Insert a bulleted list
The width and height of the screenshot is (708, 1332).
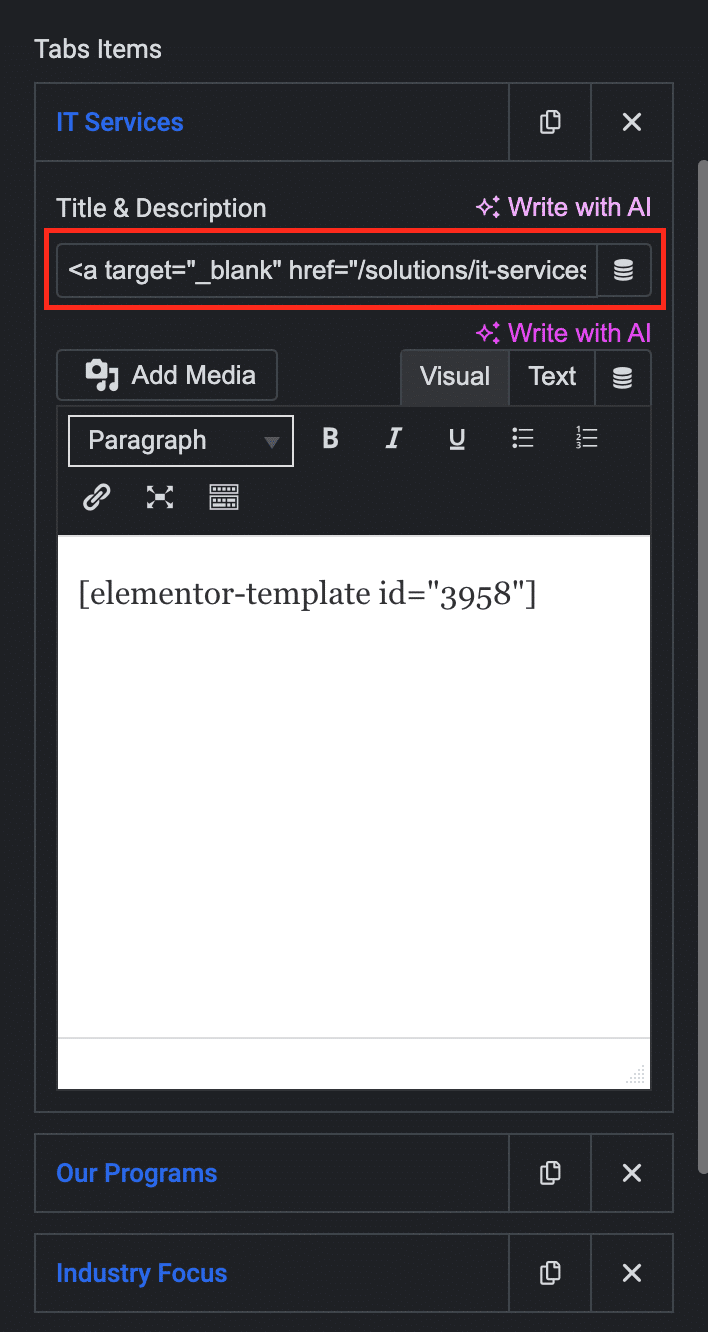tap(522, 439)
